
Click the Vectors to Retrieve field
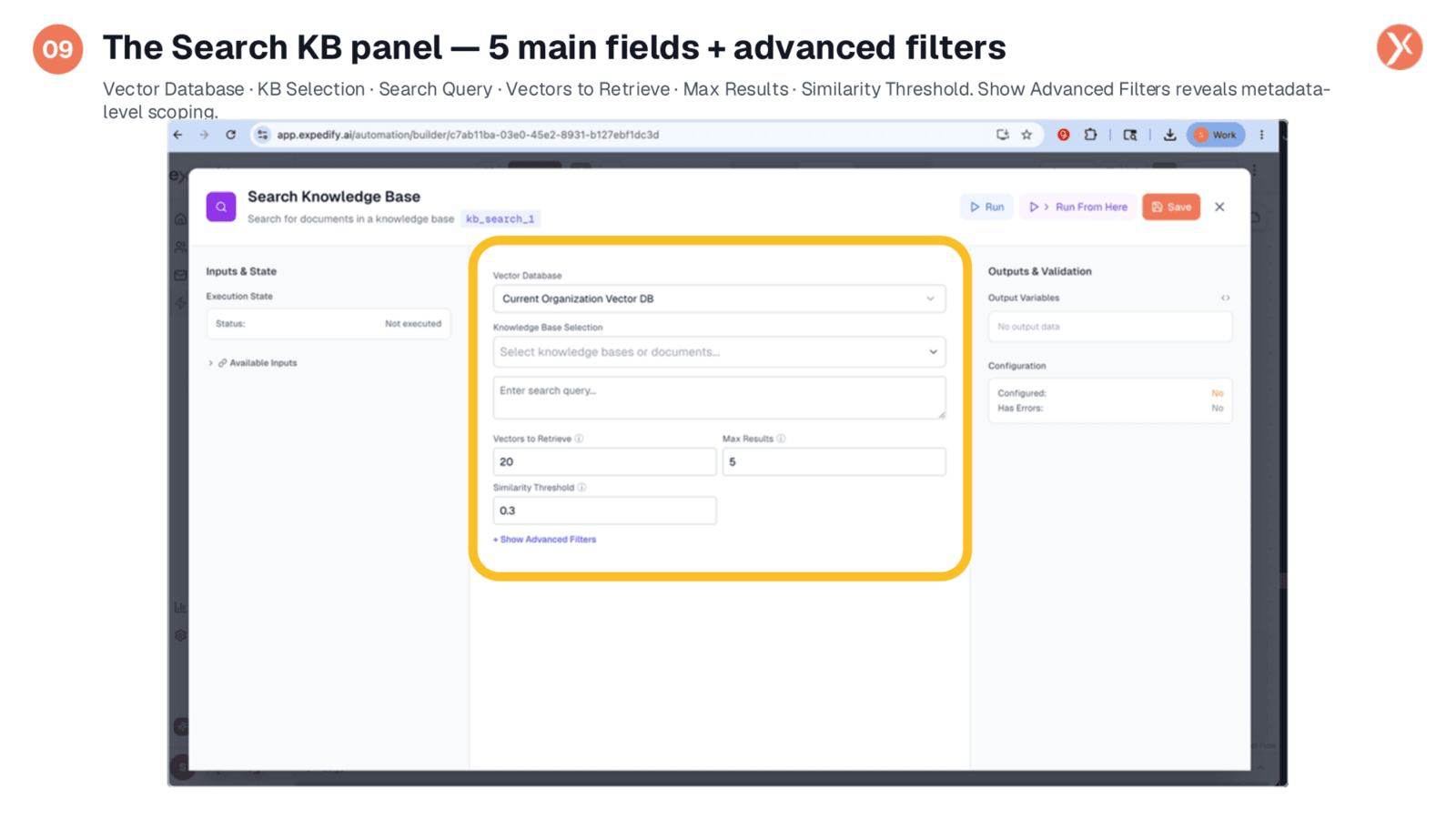point(604,461)
